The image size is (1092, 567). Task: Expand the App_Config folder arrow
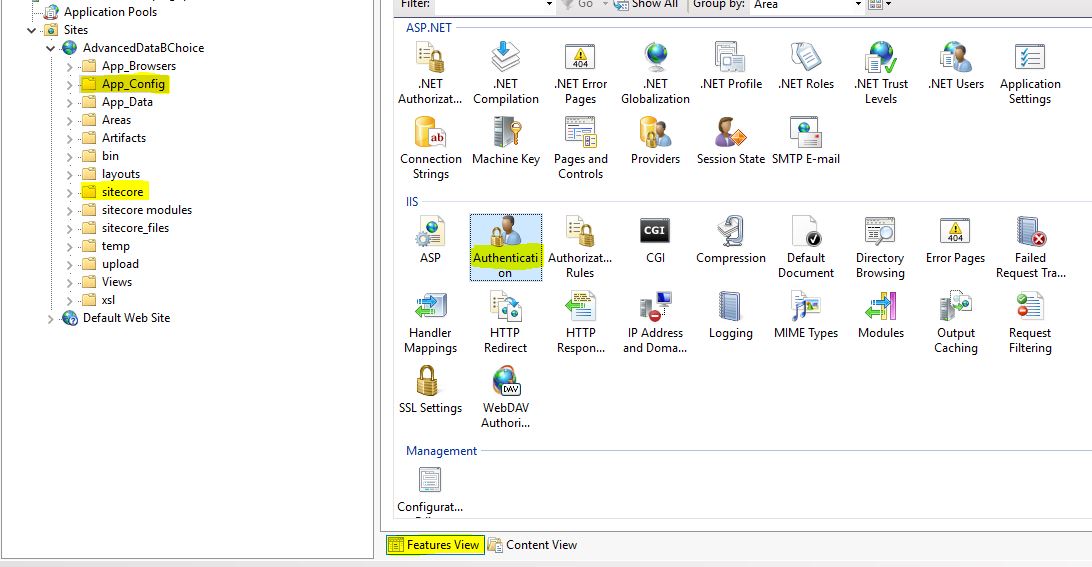point(69,85)
